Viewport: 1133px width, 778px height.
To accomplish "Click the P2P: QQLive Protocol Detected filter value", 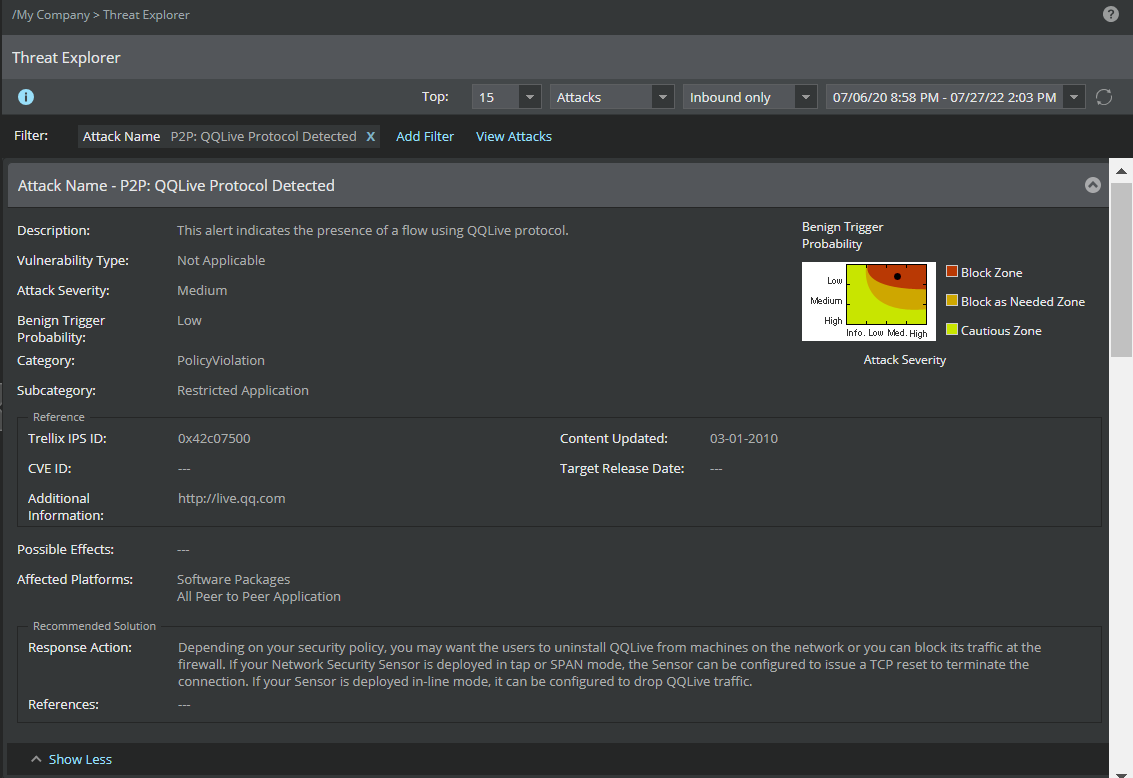I will coord(264,137).
